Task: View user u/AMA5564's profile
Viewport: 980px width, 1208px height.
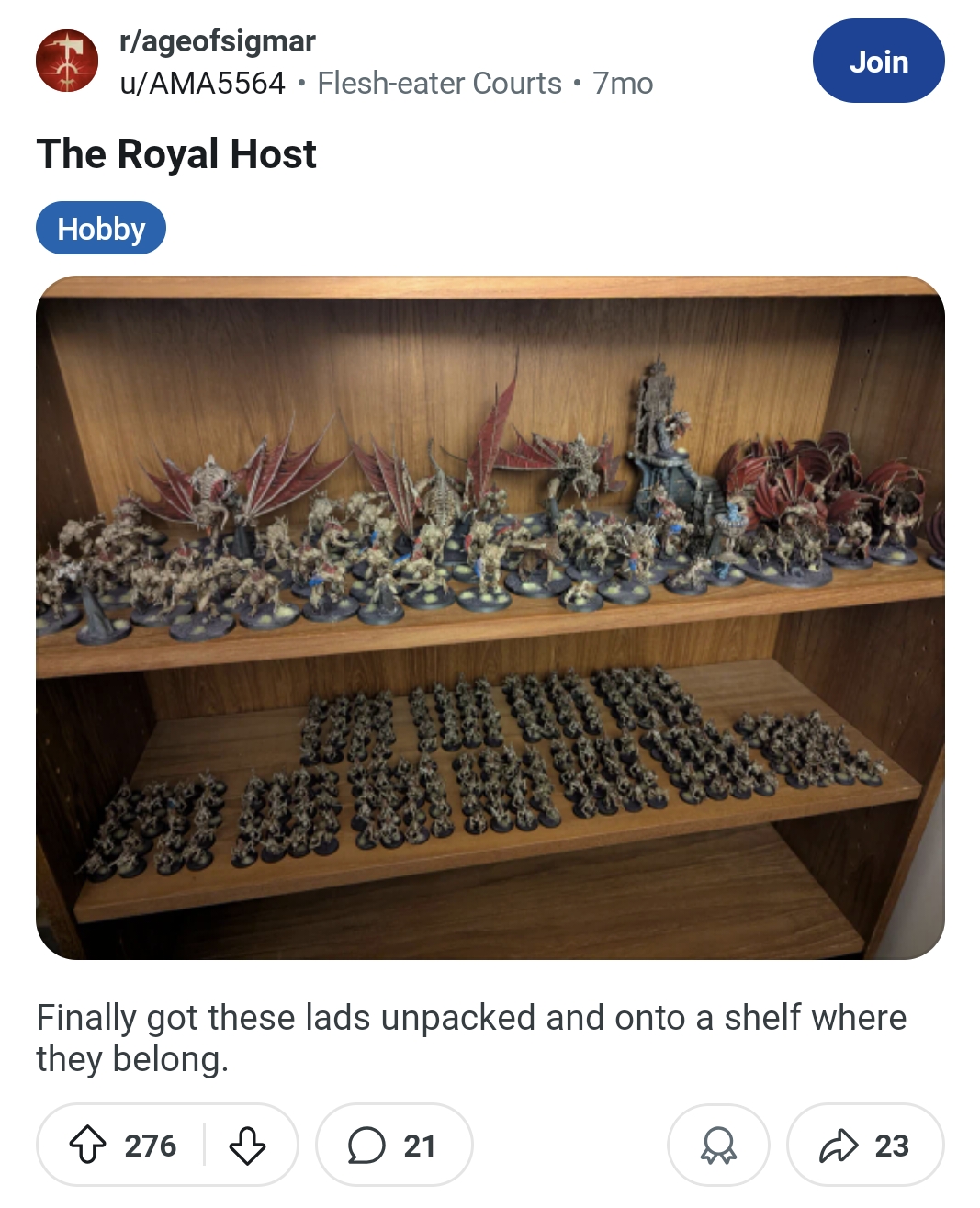Action: tap(203, 84)
